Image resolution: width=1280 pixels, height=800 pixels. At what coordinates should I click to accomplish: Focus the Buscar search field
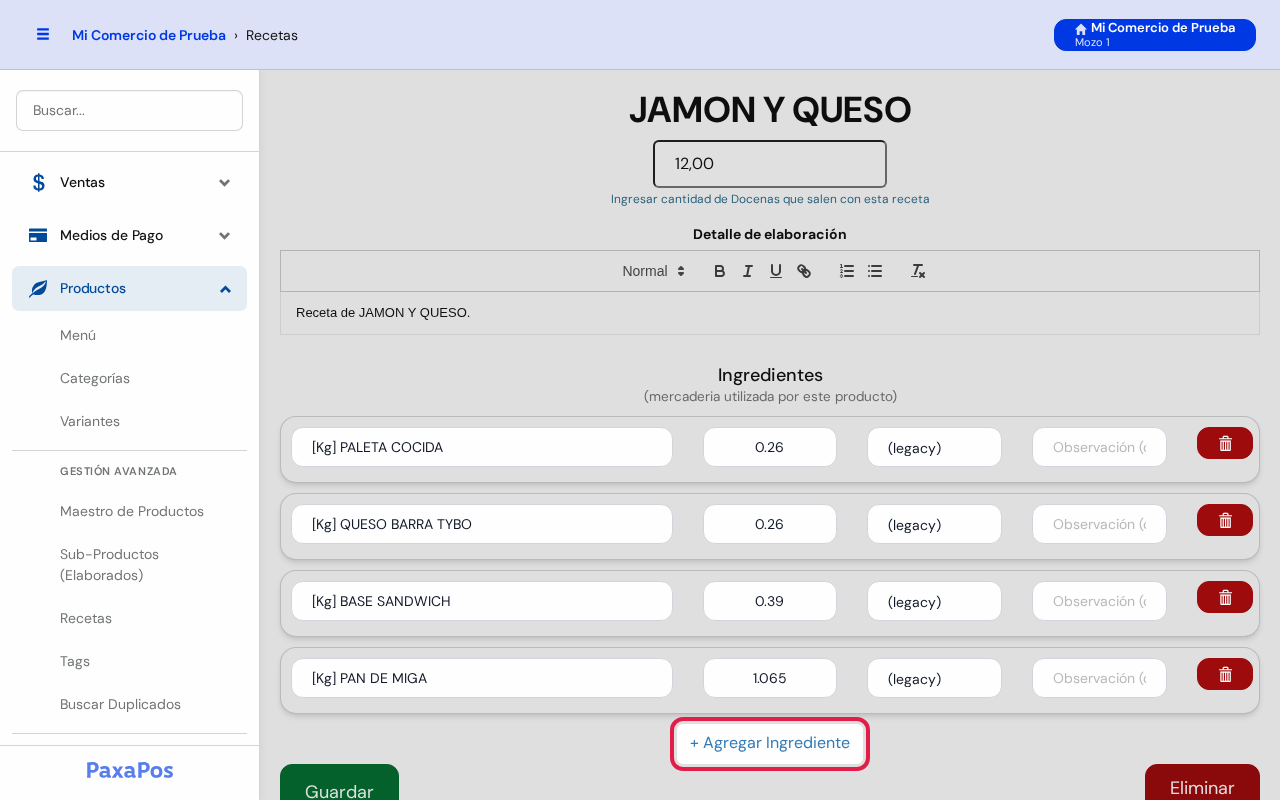tap(129, 110)
